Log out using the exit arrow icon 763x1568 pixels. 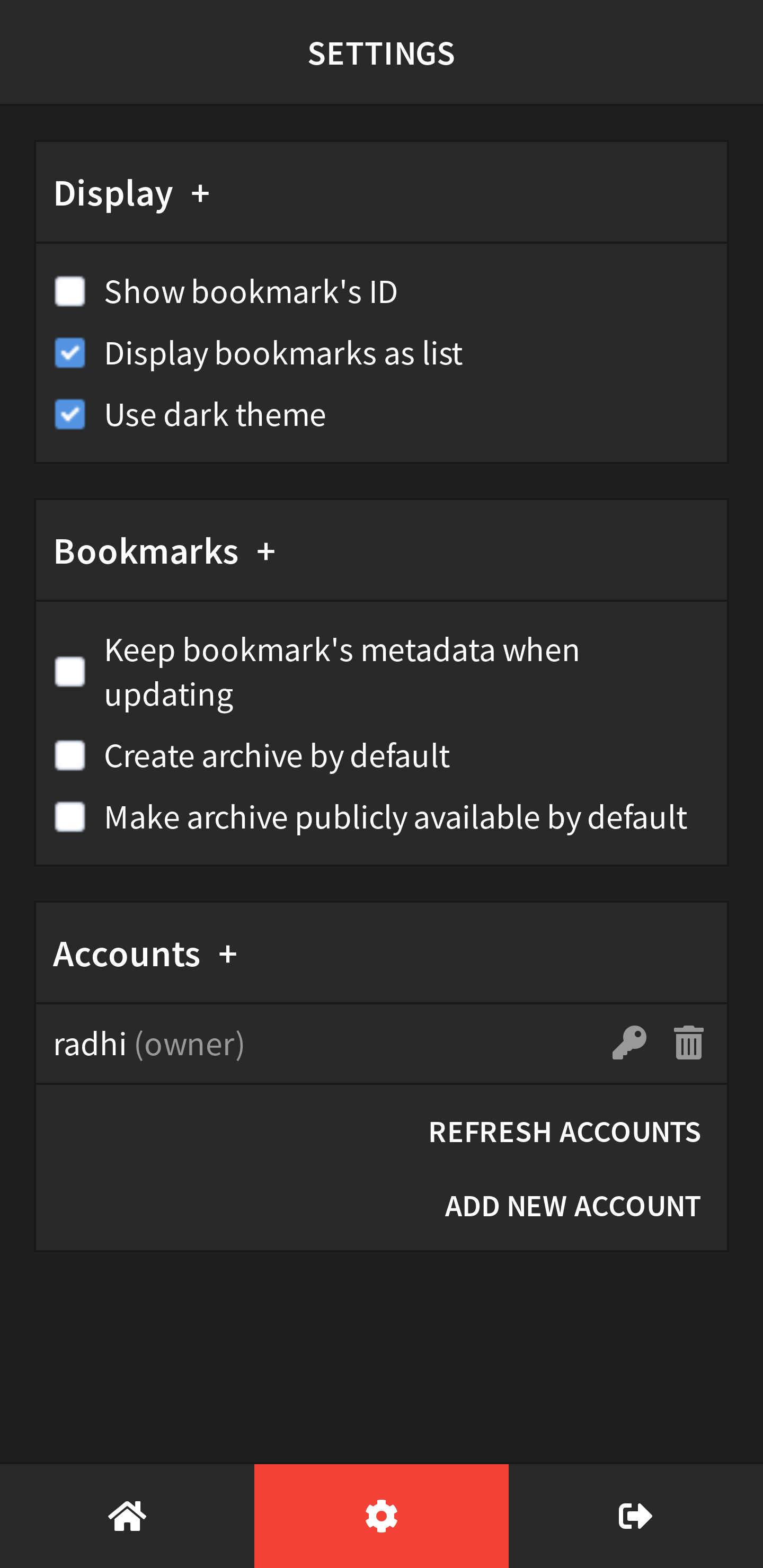click(x=635, y=1516)
